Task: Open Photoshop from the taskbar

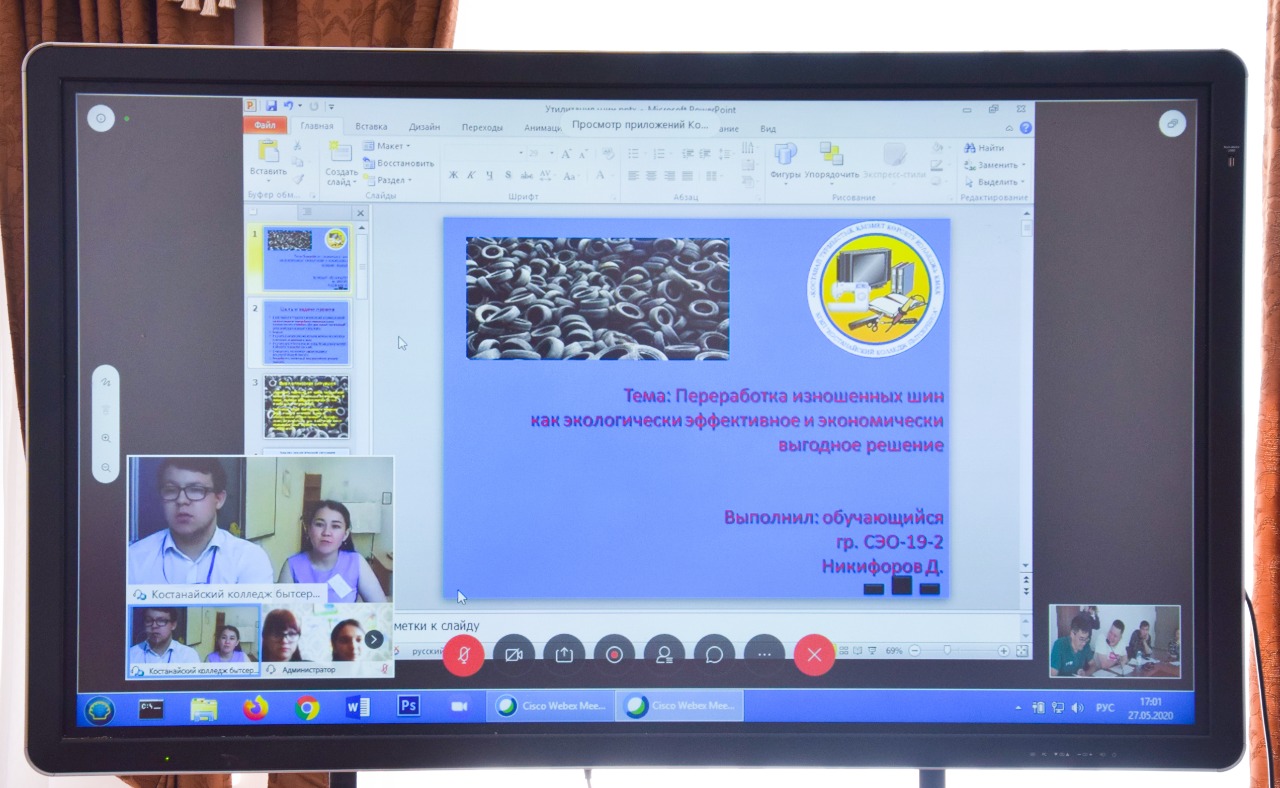Action: pos(408,707)
